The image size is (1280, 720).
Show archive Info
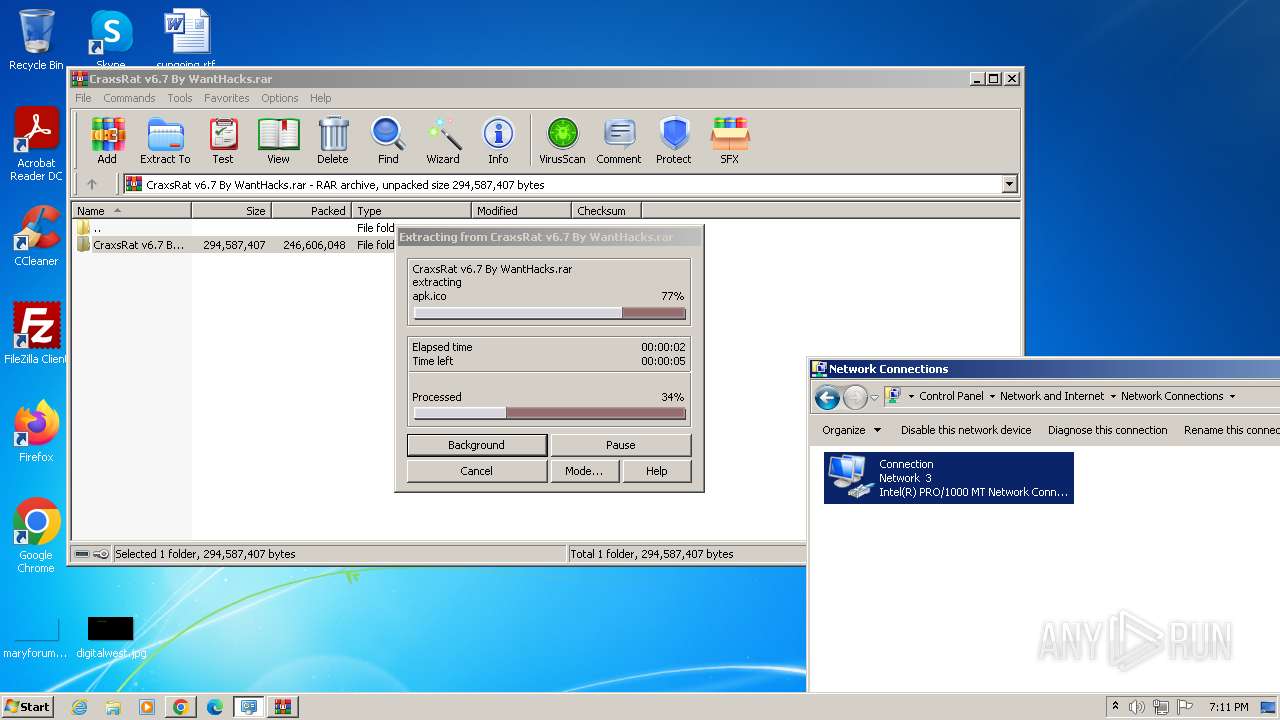point(498,140)
